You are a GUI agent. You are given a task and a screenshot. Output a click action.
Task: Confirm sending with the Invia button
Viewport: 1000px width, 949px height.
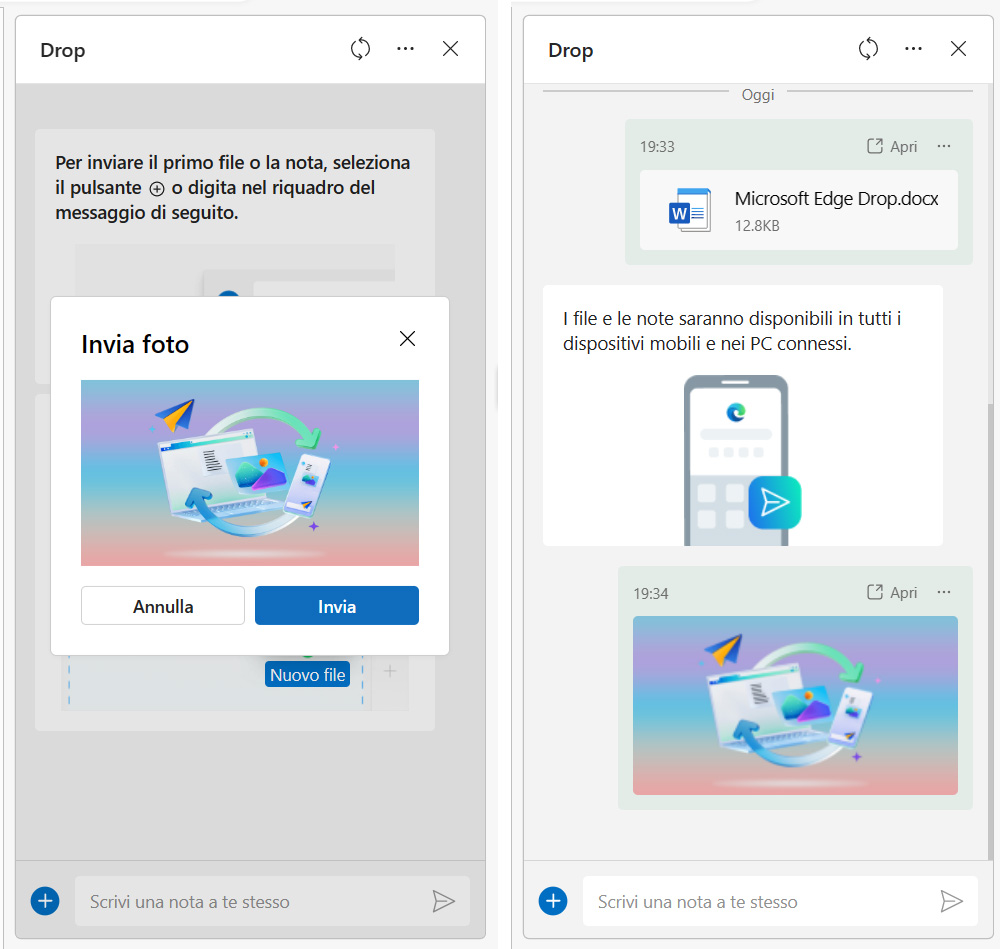click(336, 605)
